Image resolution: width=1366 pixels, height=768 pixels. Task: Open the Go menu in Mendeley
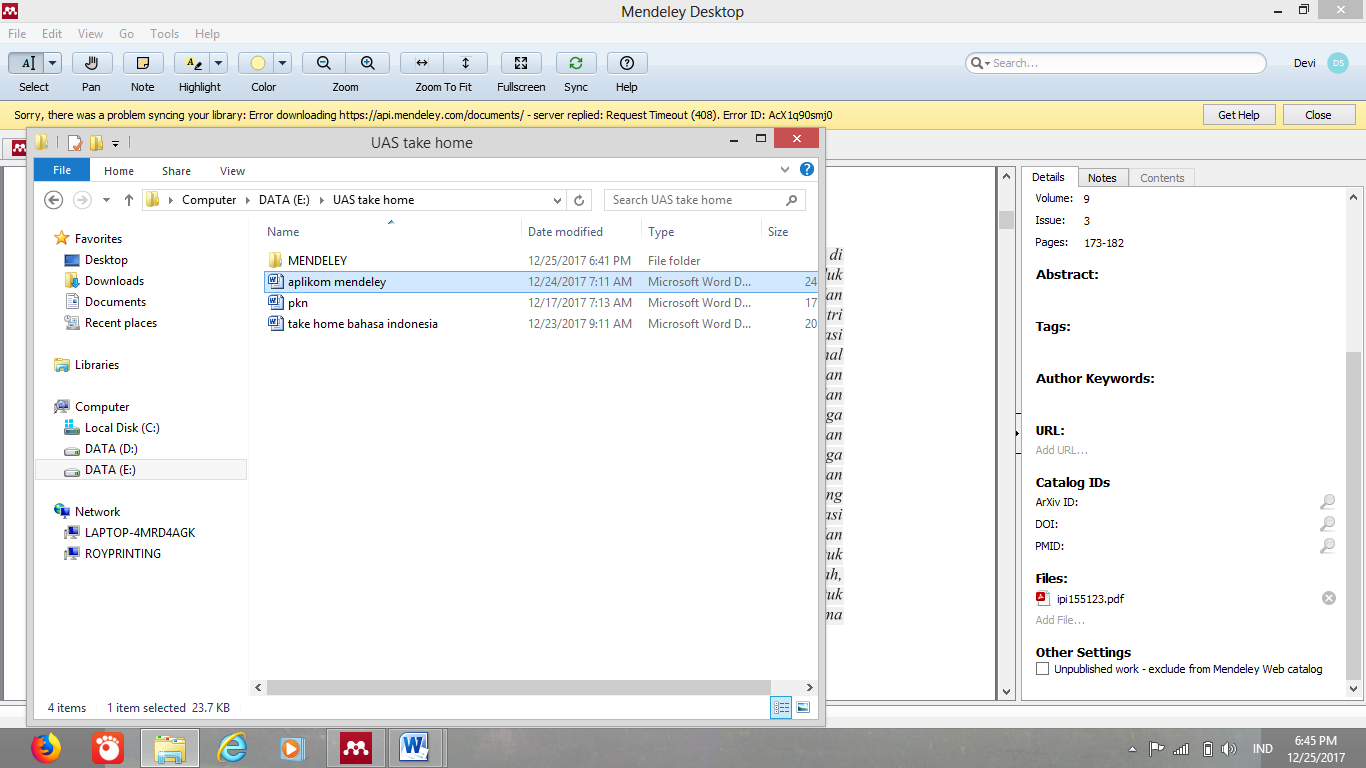pos(127,34)
